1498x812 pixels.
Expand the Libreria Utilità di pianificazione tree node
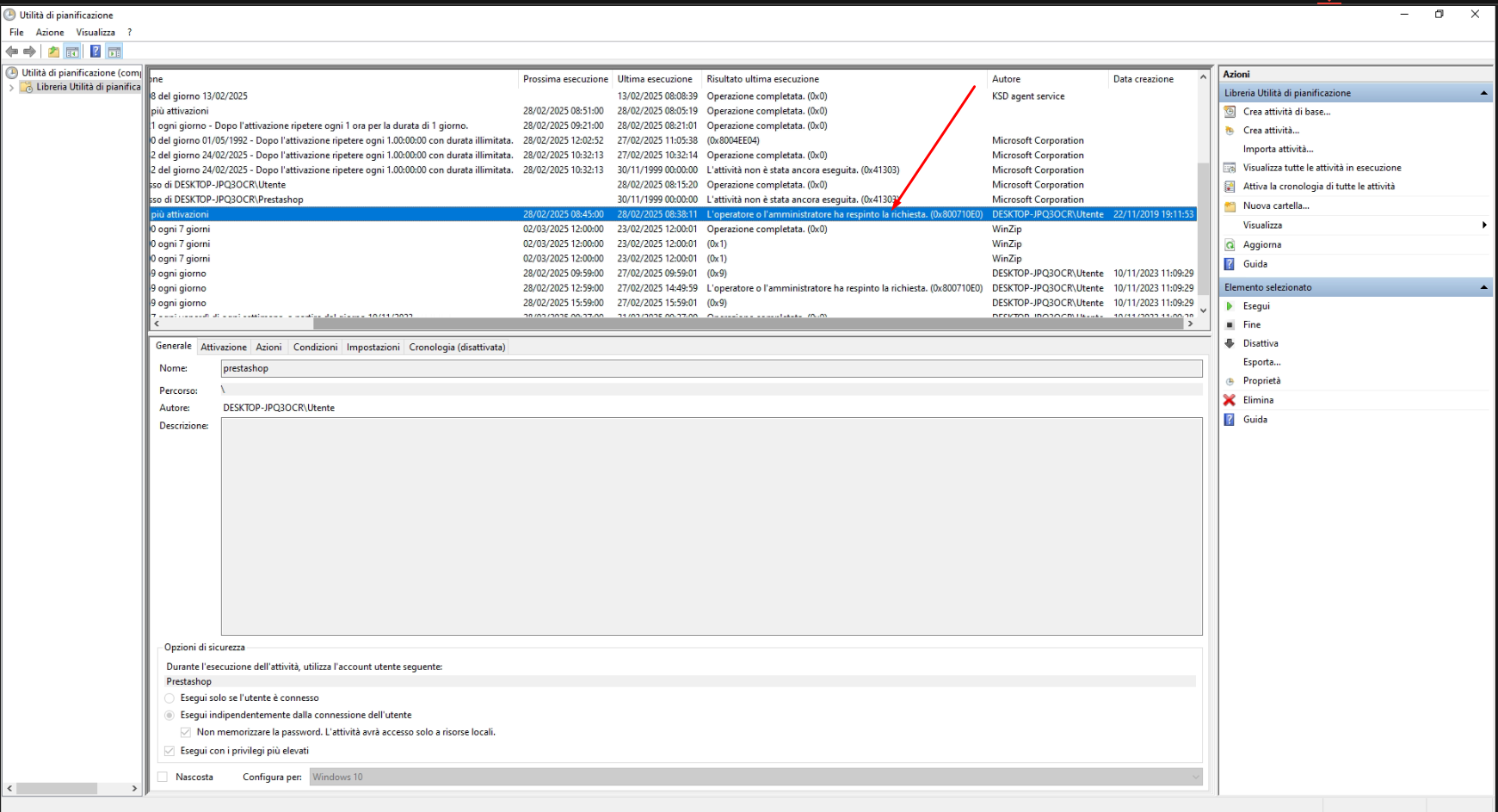11,87
